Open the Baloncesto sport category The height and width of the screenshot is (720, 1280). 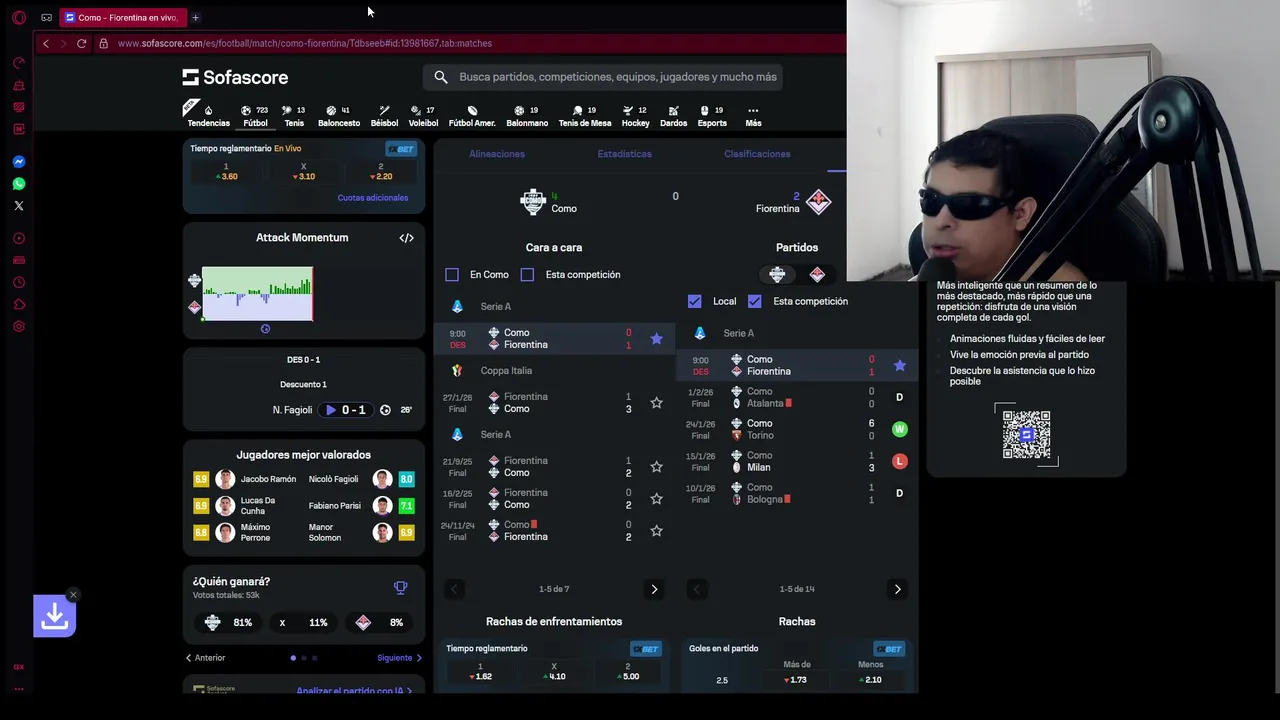[x=339, y=116]
